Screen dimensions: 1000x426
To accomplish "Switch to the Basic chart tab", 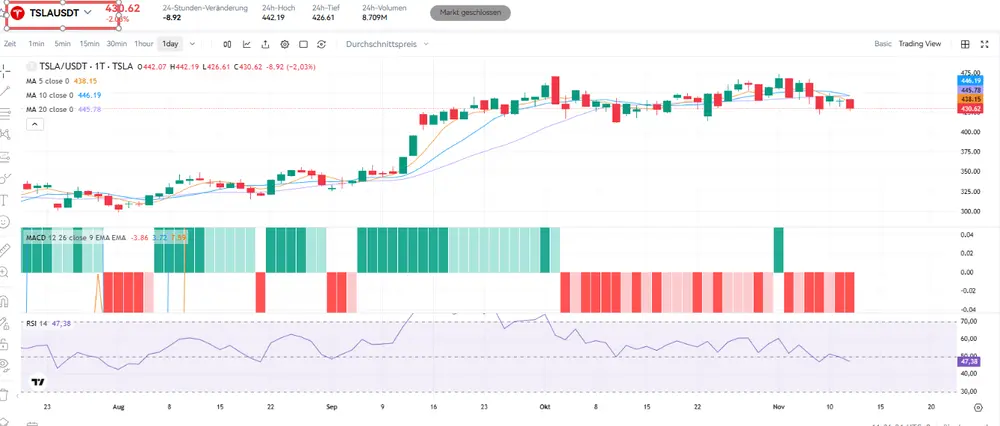I will tap(882, 44).
